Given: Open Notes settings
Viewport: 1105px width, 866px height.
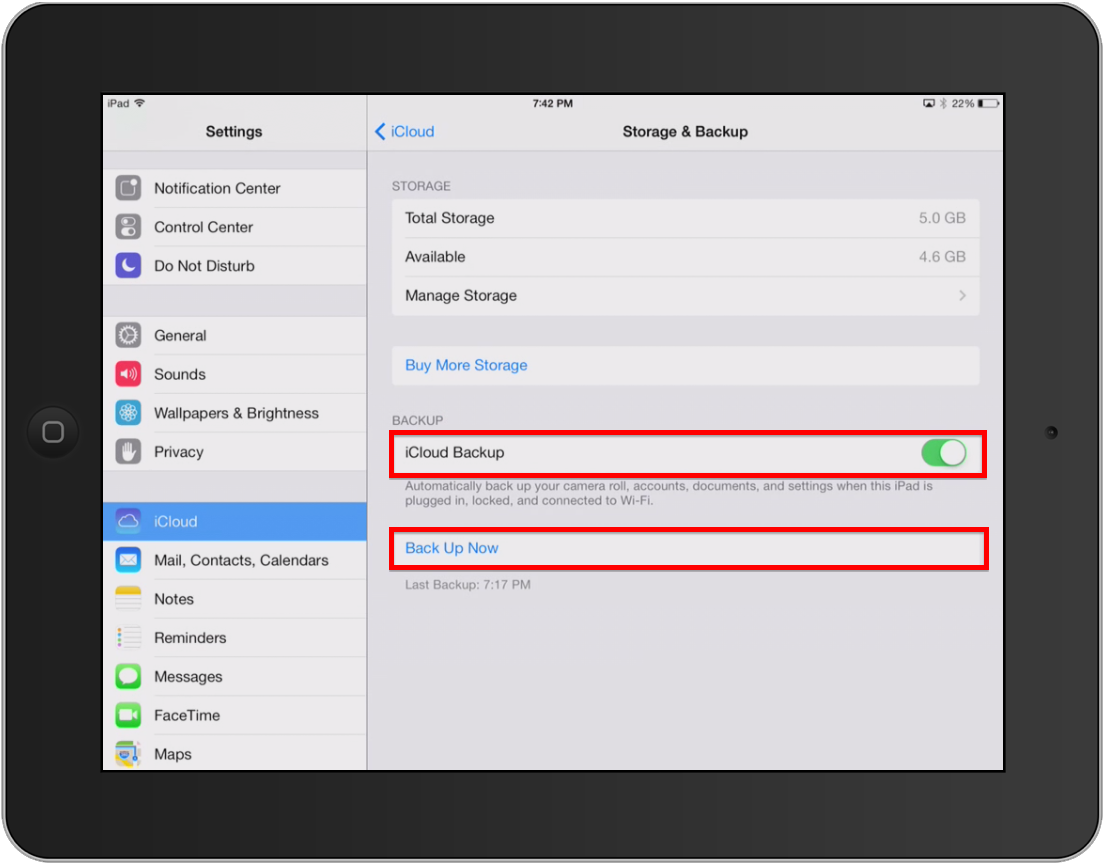Looking at the screenshot, I should 235,599.
